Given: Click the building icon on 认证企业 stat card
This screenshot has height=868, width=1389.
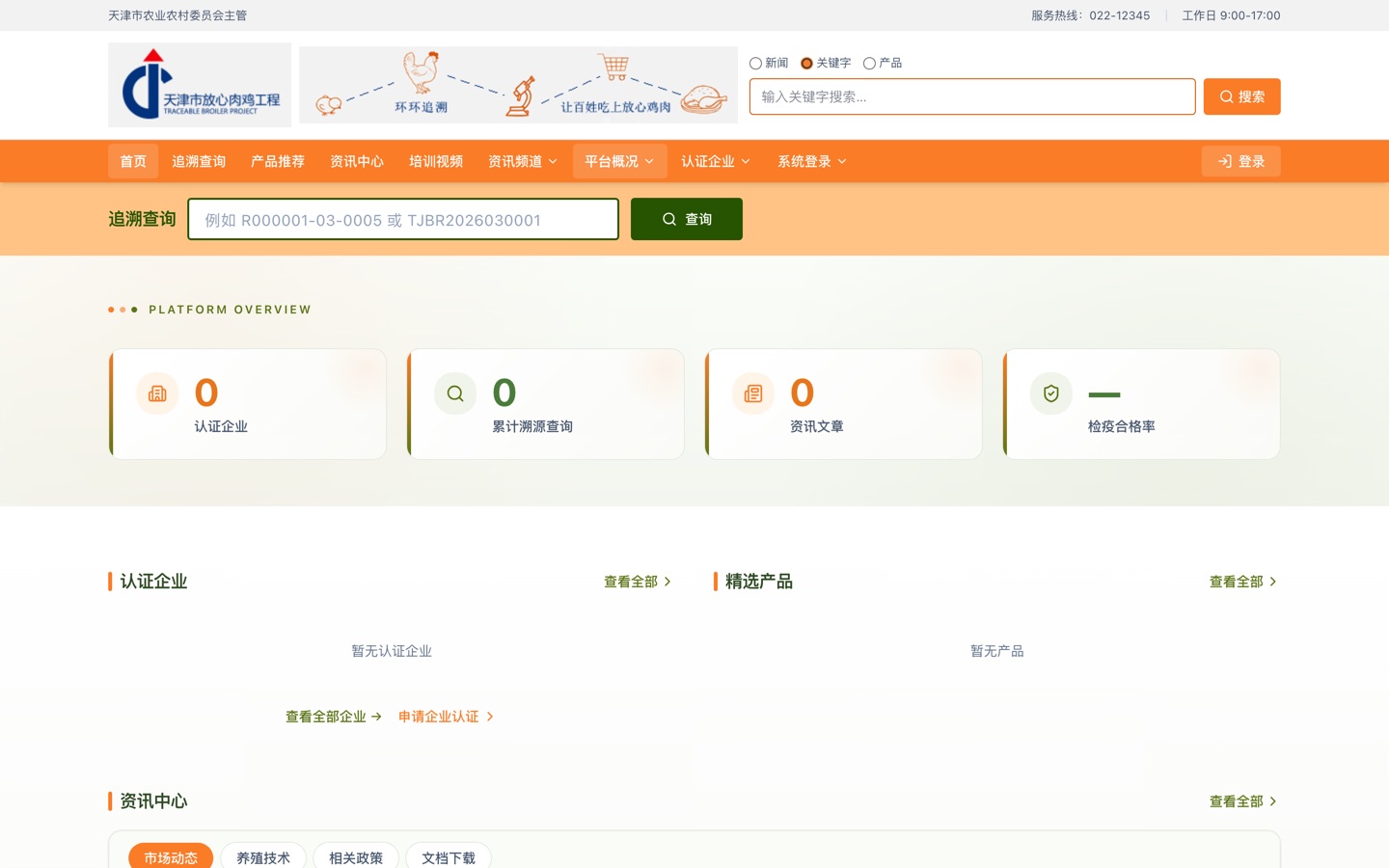Looking at the screenshot, I should pos(157,393).
